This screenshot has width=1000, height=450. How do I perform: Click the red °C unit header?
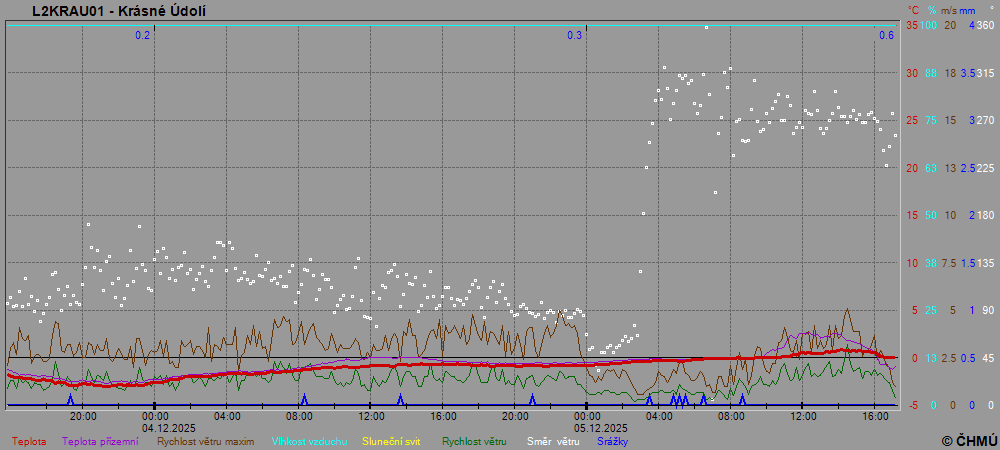(913, 10)
